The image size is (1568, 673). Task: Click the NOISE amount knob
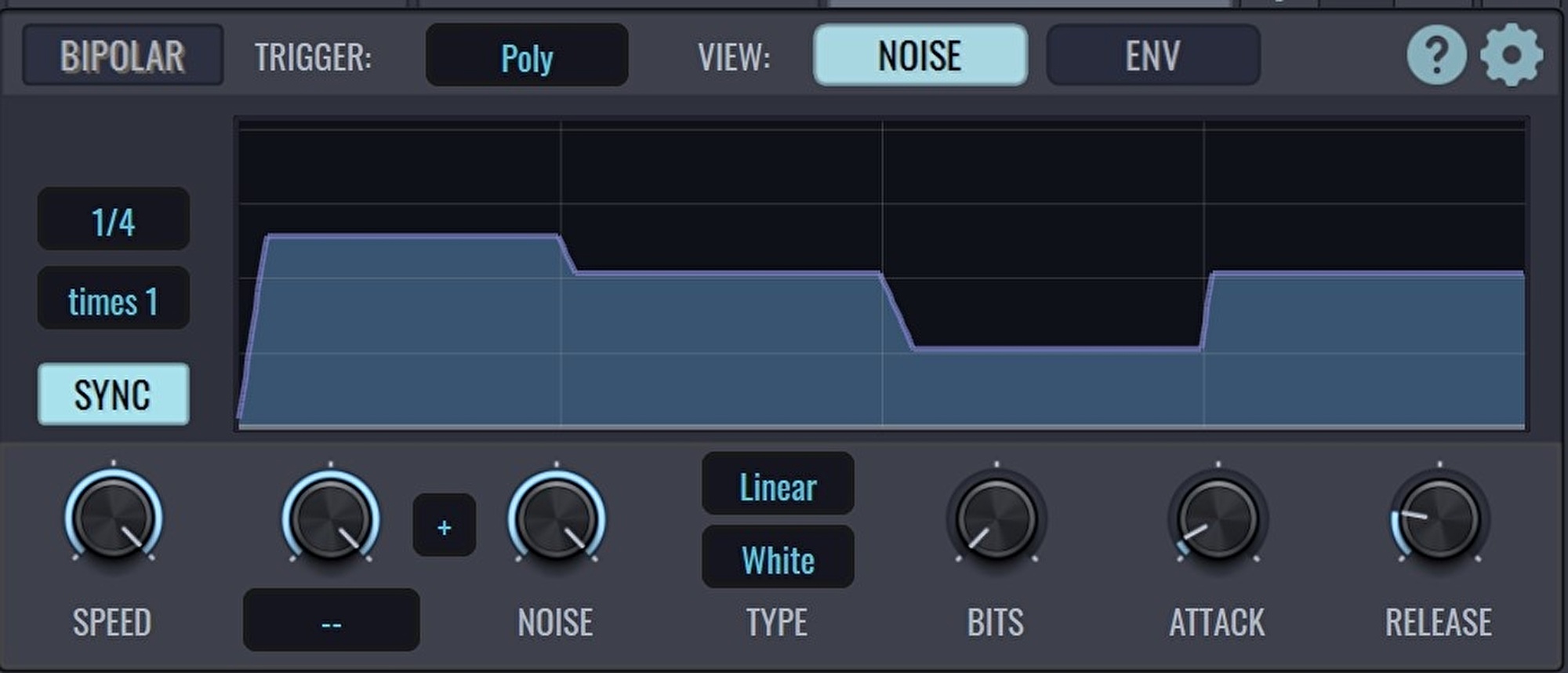(556, 518)
